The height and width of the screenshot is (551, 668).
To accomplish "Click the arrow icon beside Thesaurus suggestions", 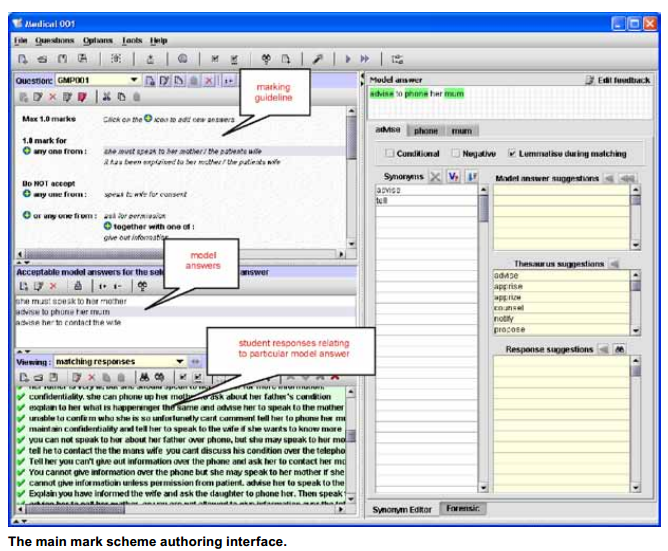I will [x=614, y=264].
